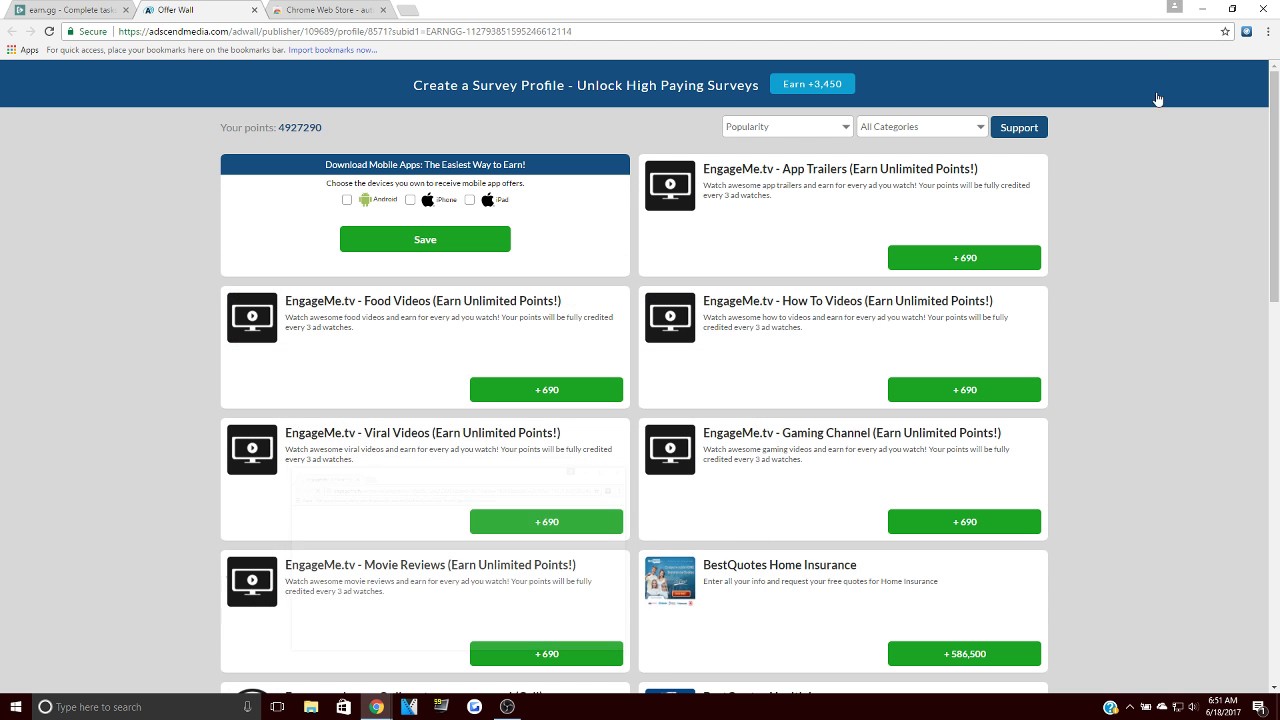Screen dimensions: 1280x720
Task: Click the blue help icon in tray
Action: coord(1110,707)
